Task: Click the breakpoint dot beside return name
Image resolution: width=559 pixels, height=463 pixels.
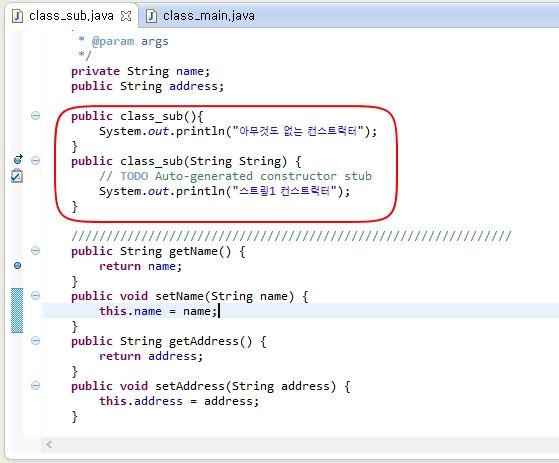Action: click(x=17, y=266)
